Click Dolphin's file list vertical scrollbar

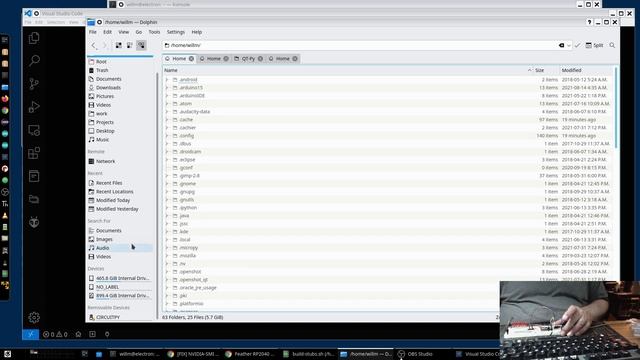click(616, 108)
